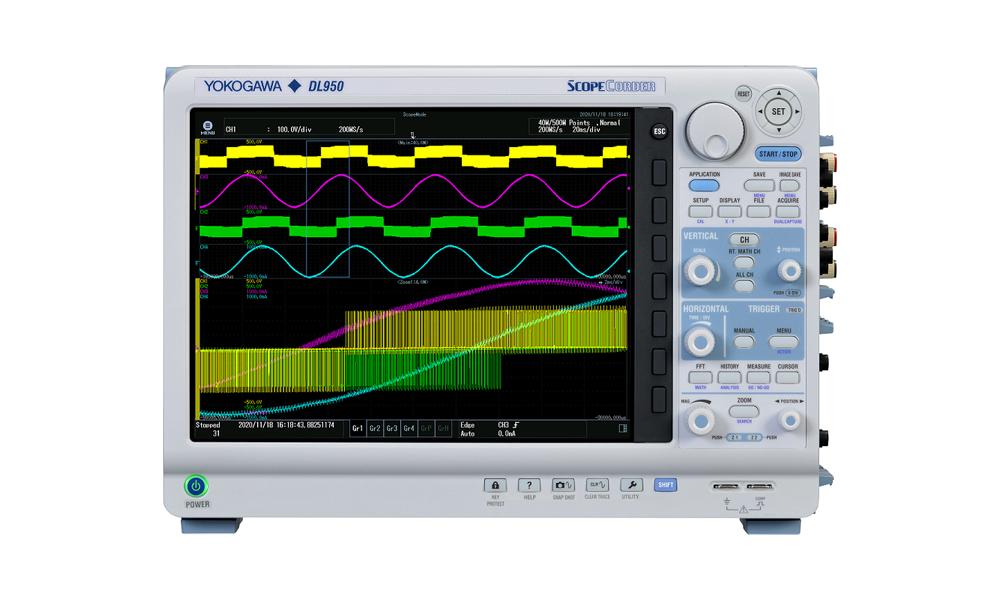
Task: Click the FFT button
Action: [x=700, y=377]
